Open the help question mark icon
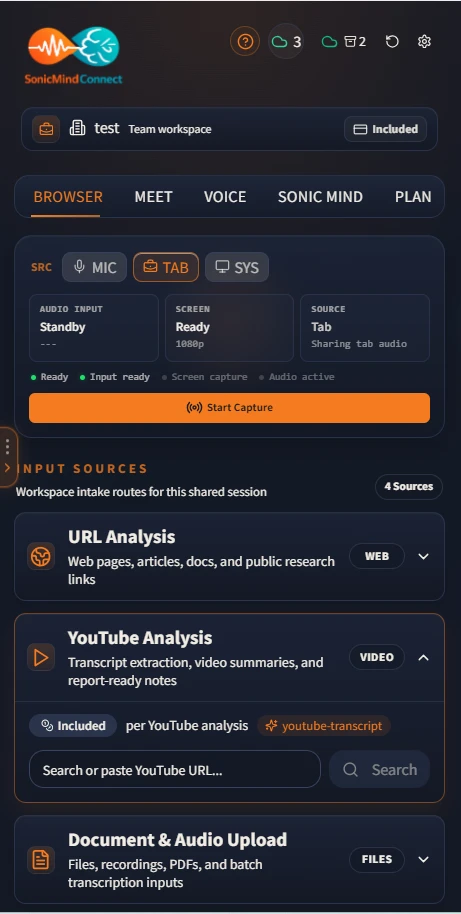 [245, 41]
